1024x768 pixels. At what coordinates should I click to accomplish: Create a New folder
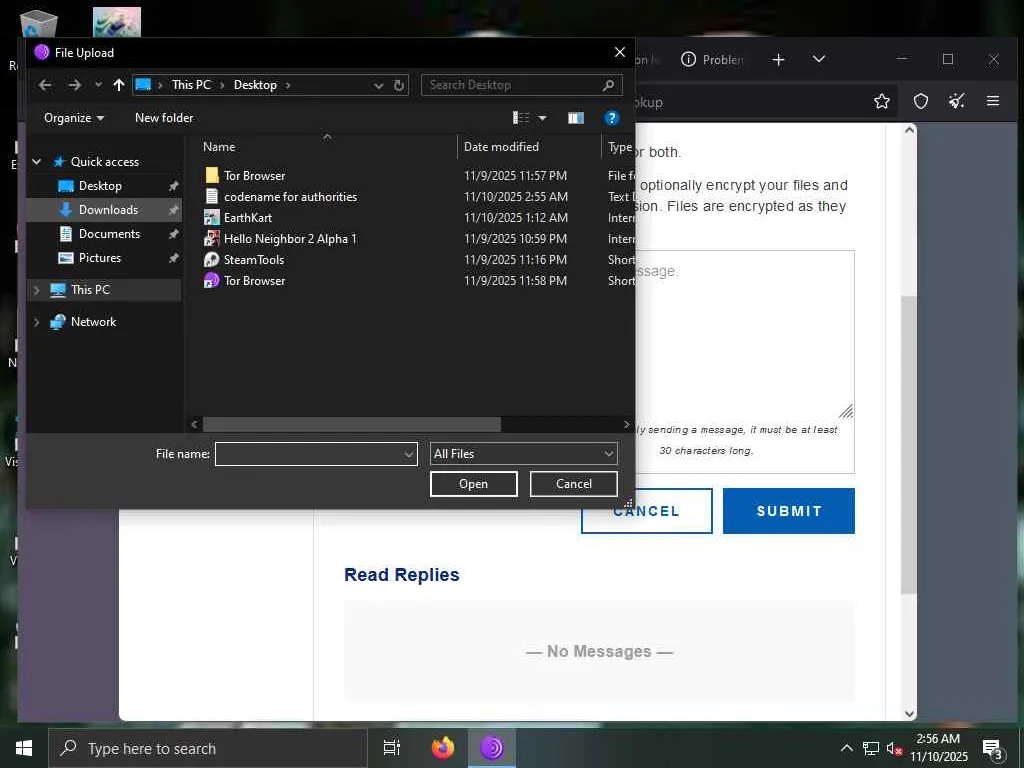164,118
